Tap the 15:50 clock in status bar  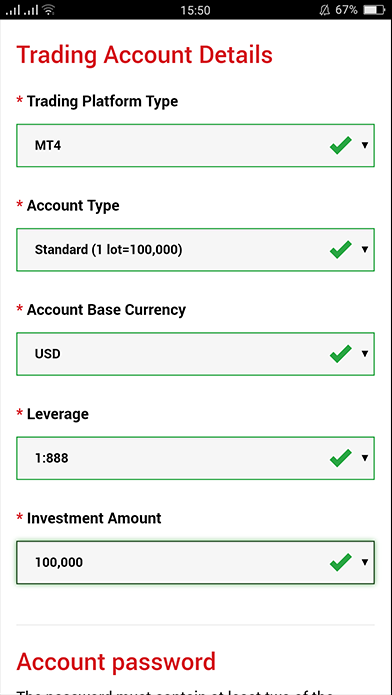tap(196, 10)
